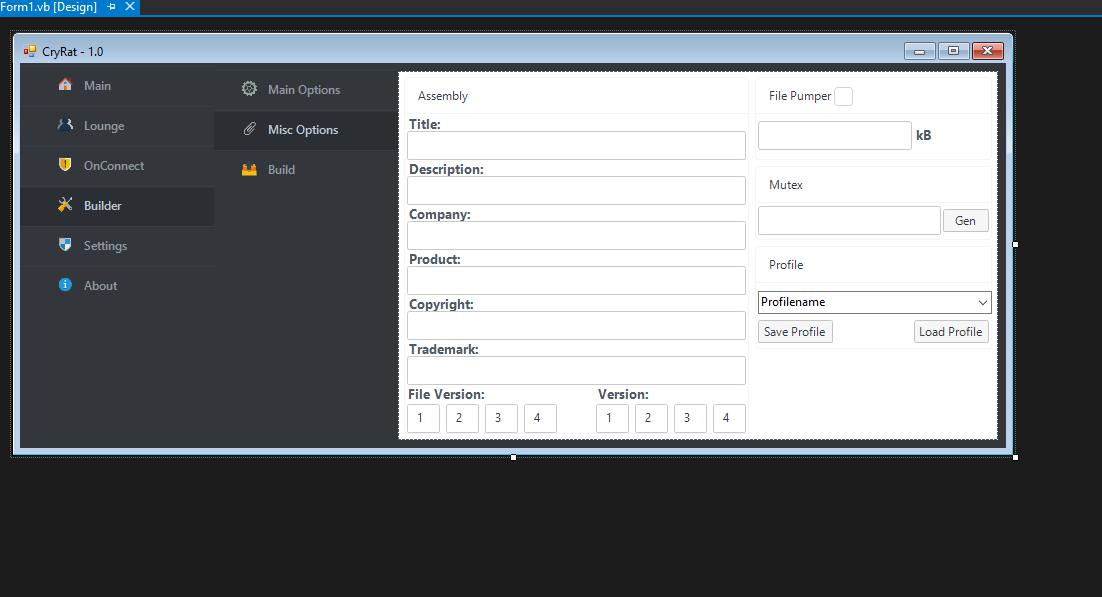The image size is (1102, 597).
Task: Click Version fourth box
Action: pos(730,418)
